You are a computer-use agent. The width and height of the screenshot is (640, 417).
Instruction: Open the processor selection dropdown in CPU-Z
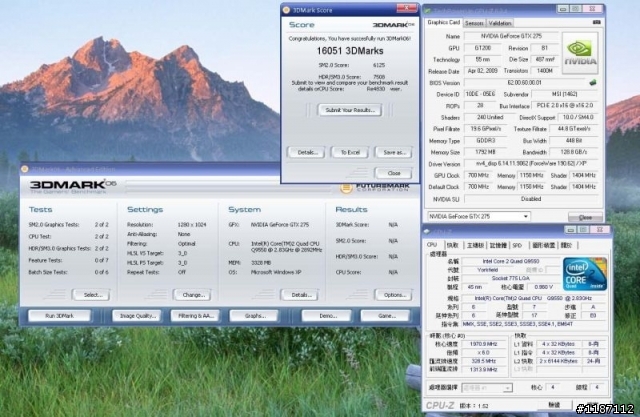click(507, 388)
